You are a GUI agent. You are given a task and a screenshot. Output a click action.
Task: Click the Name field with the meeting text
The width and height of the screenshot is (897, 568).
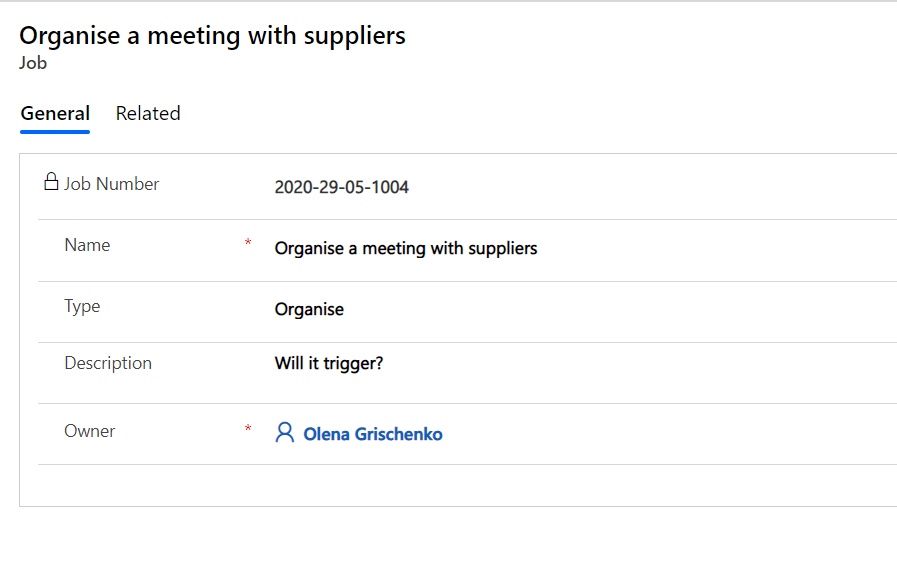[x=406, y=248]
